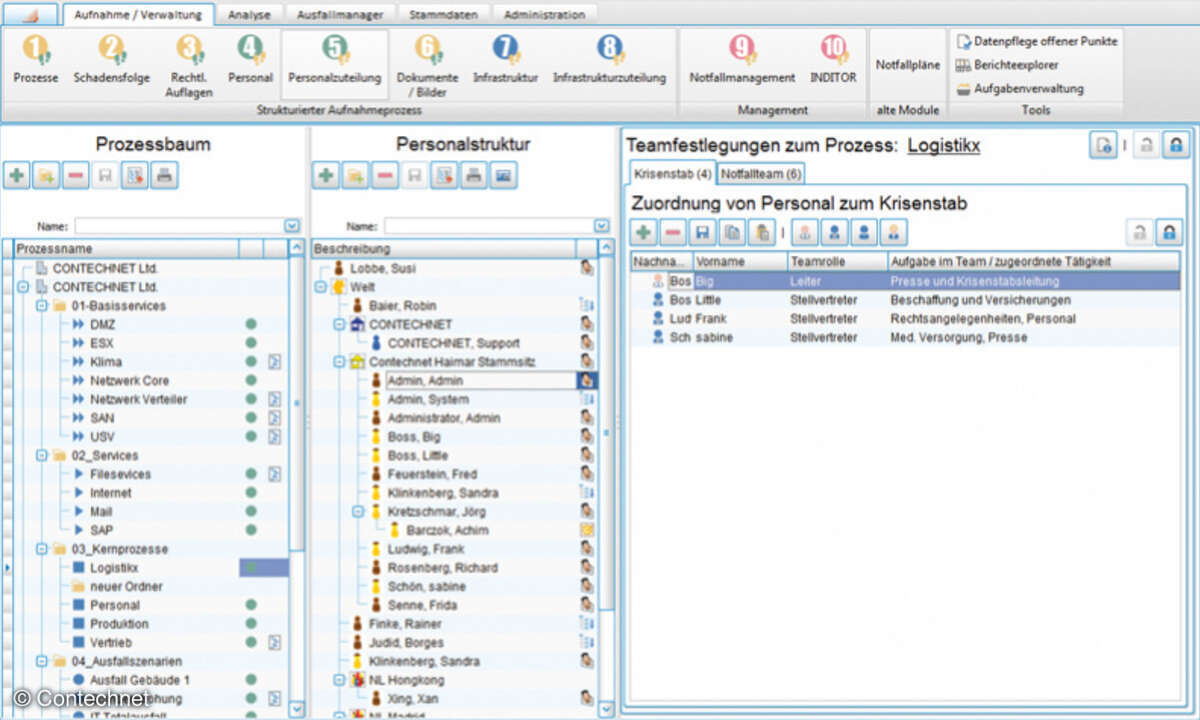Screen dimensions: 1200x720
Task: Click the green status dot beside Klima
Action: (x=251, y=362)
